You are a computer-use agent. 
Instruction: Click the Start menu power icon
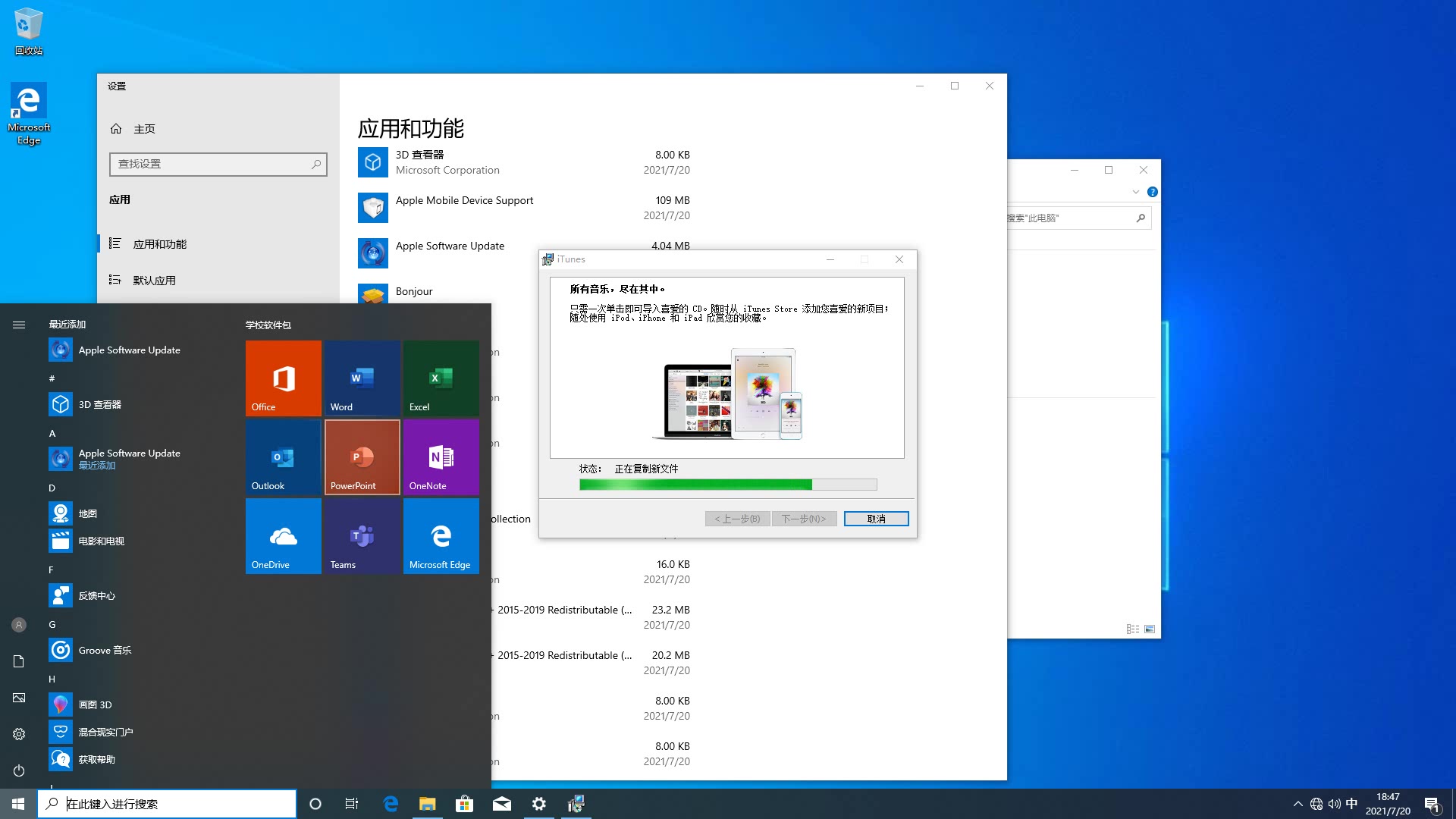click(x=19, y=770)
